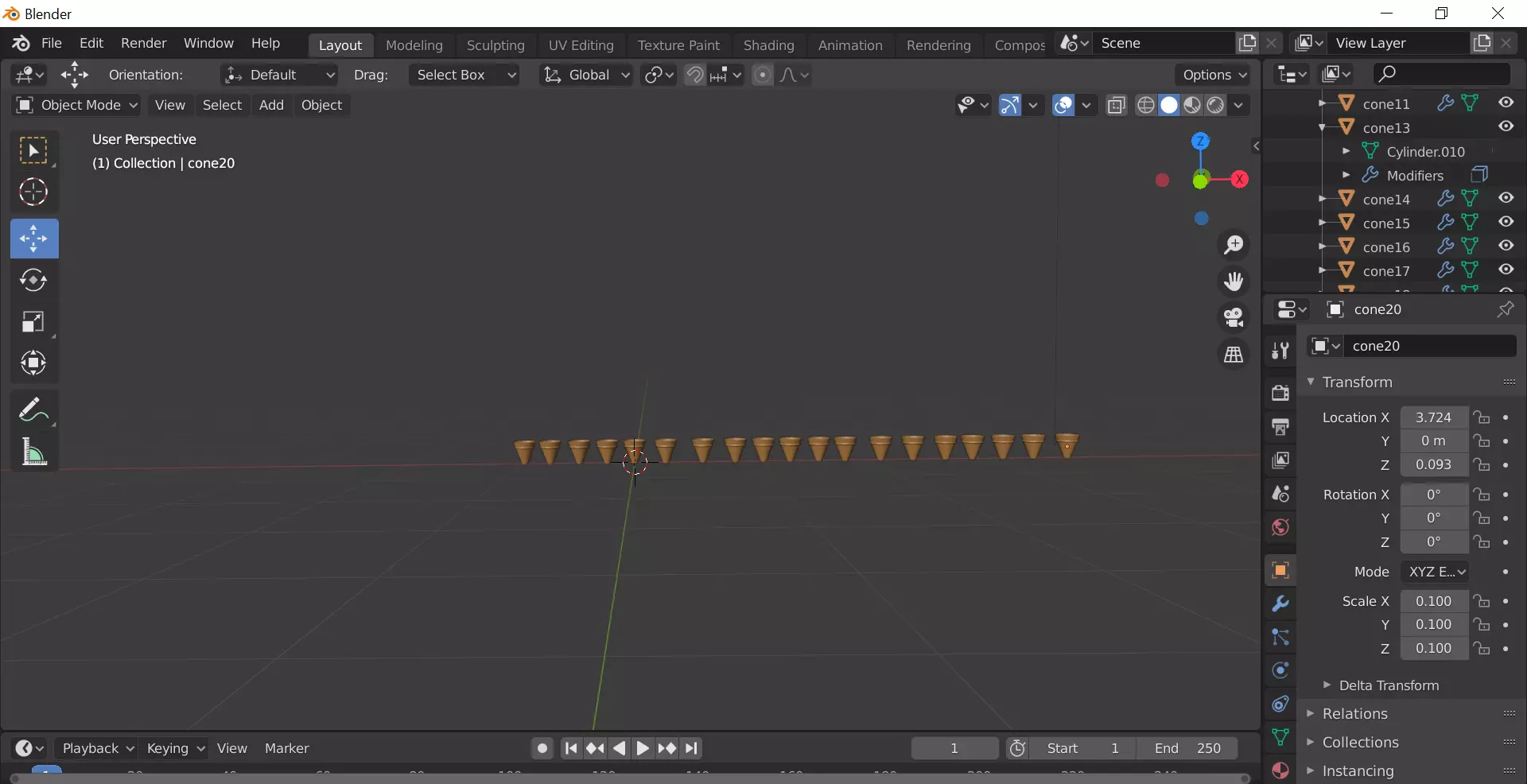Open the Render menu
The width and height of the screenshot is (1527, 784).
point(144,43)
